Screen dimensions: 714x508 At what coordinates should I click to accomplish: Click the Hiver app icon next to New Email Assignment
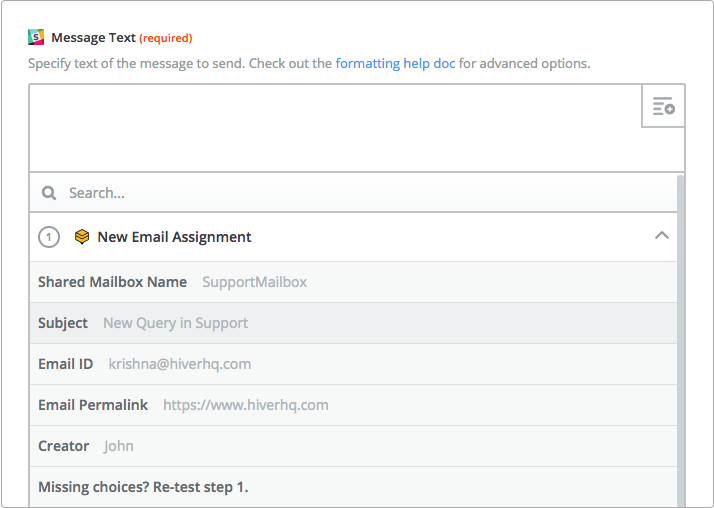[x=82, y=237]
